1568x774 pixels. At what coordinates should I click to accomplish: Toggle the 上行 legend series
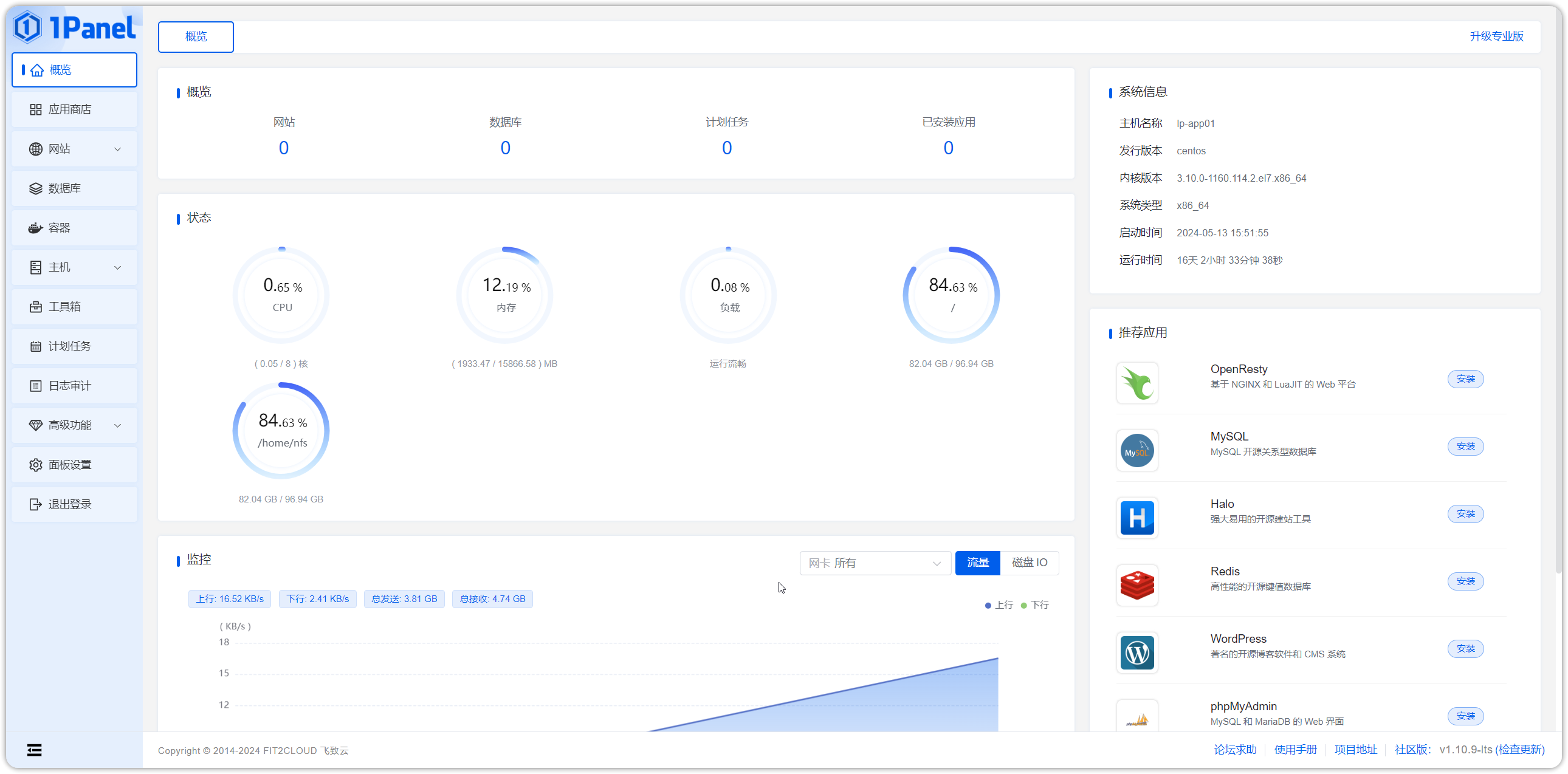point(999,605)
